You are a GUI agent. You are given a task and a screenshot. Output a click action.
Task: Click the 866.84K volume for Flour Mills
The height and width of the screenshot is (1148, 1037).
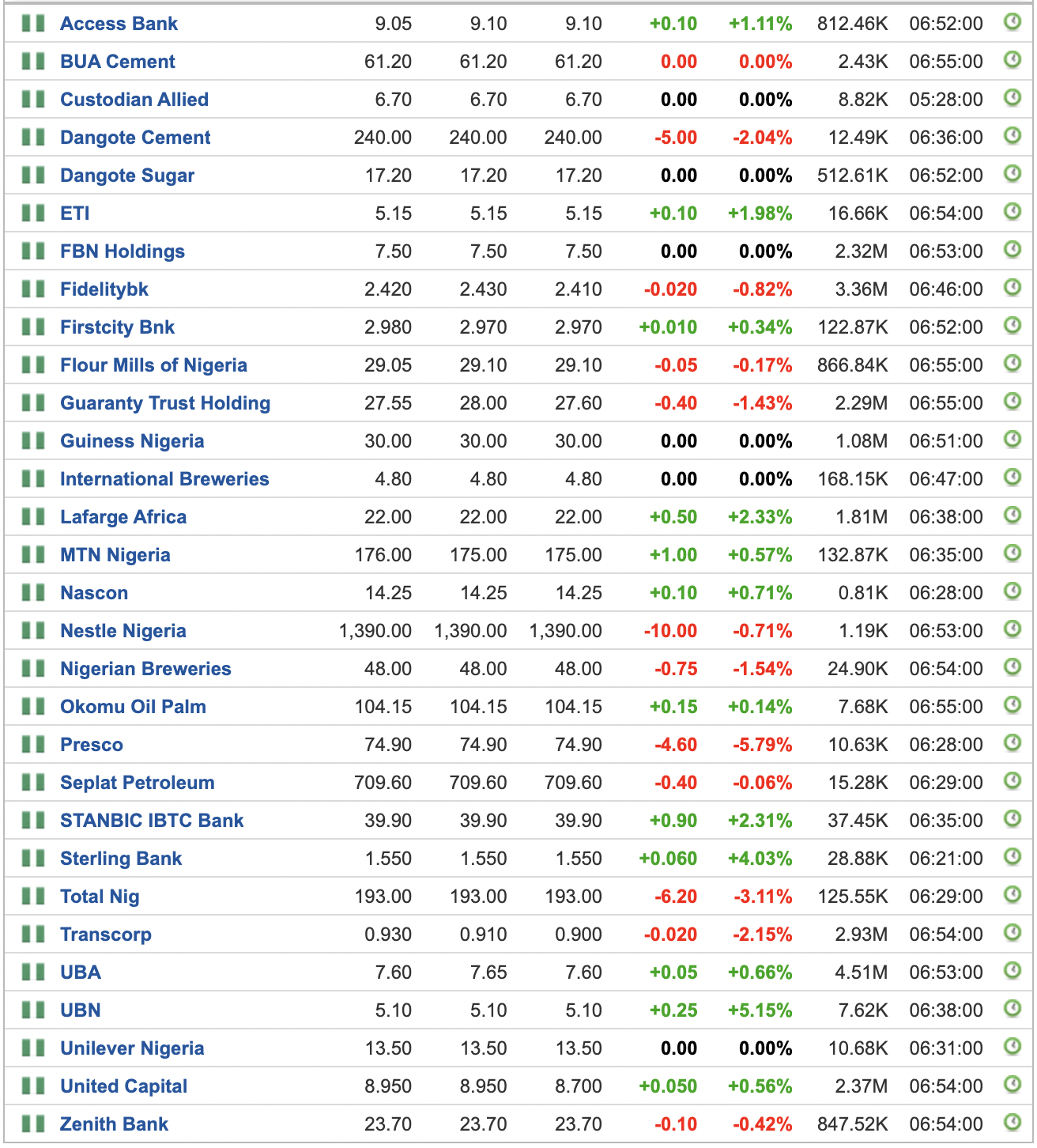(x=853, y=365)
